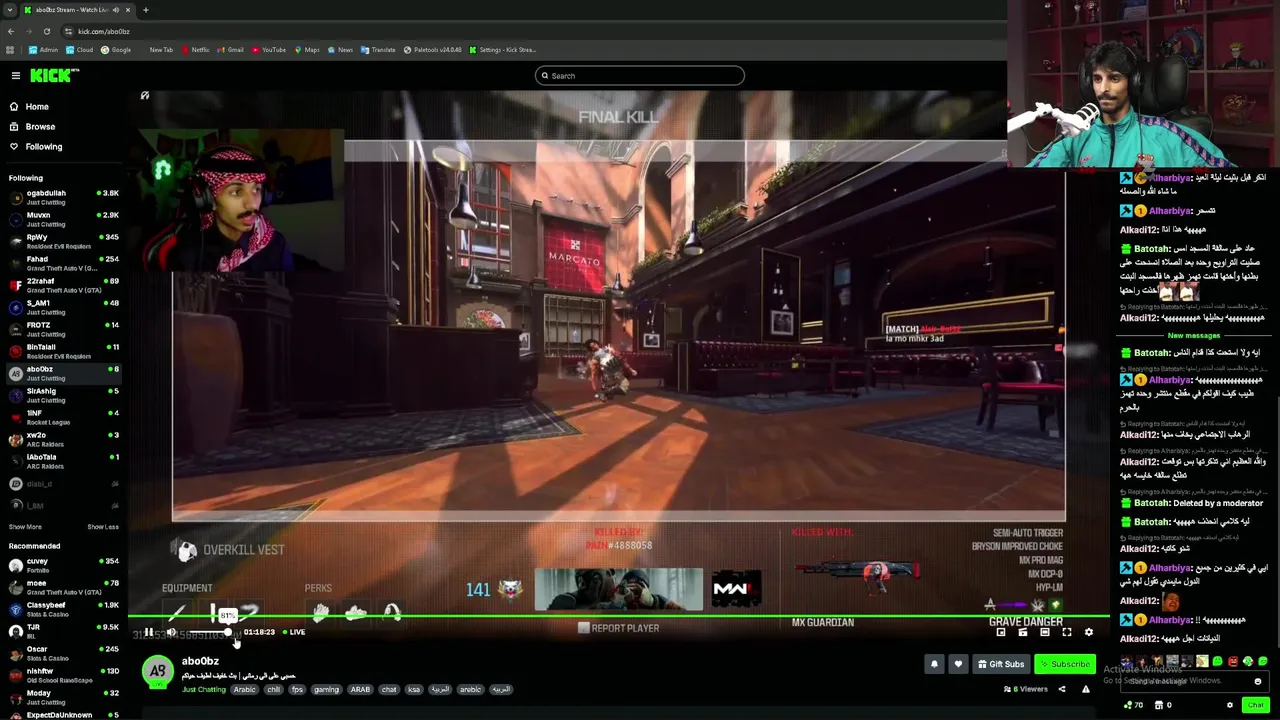Click the ARAB tag
Image resolution: width=1280 pixels, height=720 pixels.
360,689
